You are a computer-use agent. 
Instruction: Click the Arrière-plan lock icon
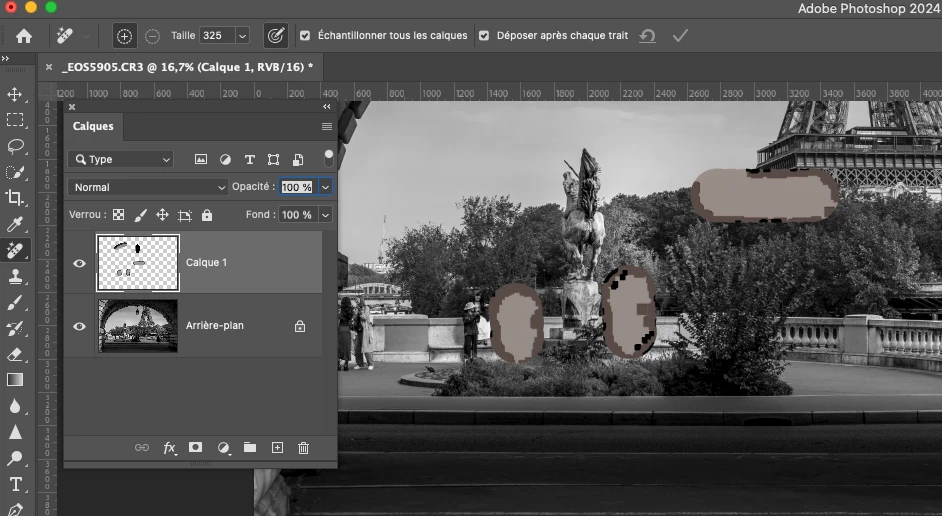(300, 326)
